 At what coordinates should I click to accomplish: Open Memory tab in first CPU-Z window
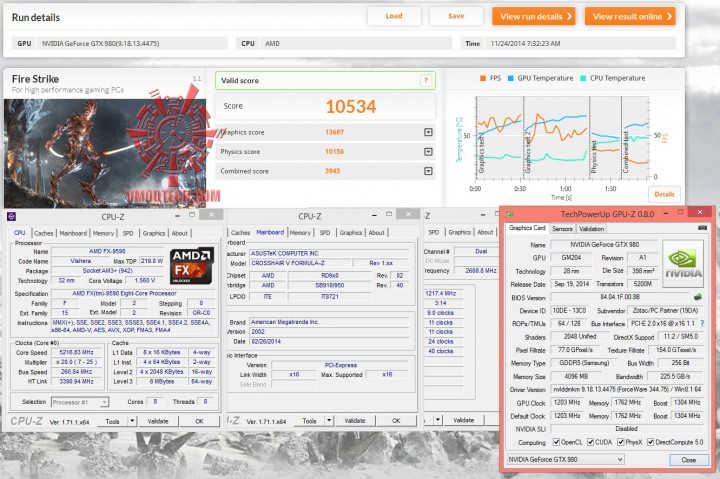[x=103, y=233]
